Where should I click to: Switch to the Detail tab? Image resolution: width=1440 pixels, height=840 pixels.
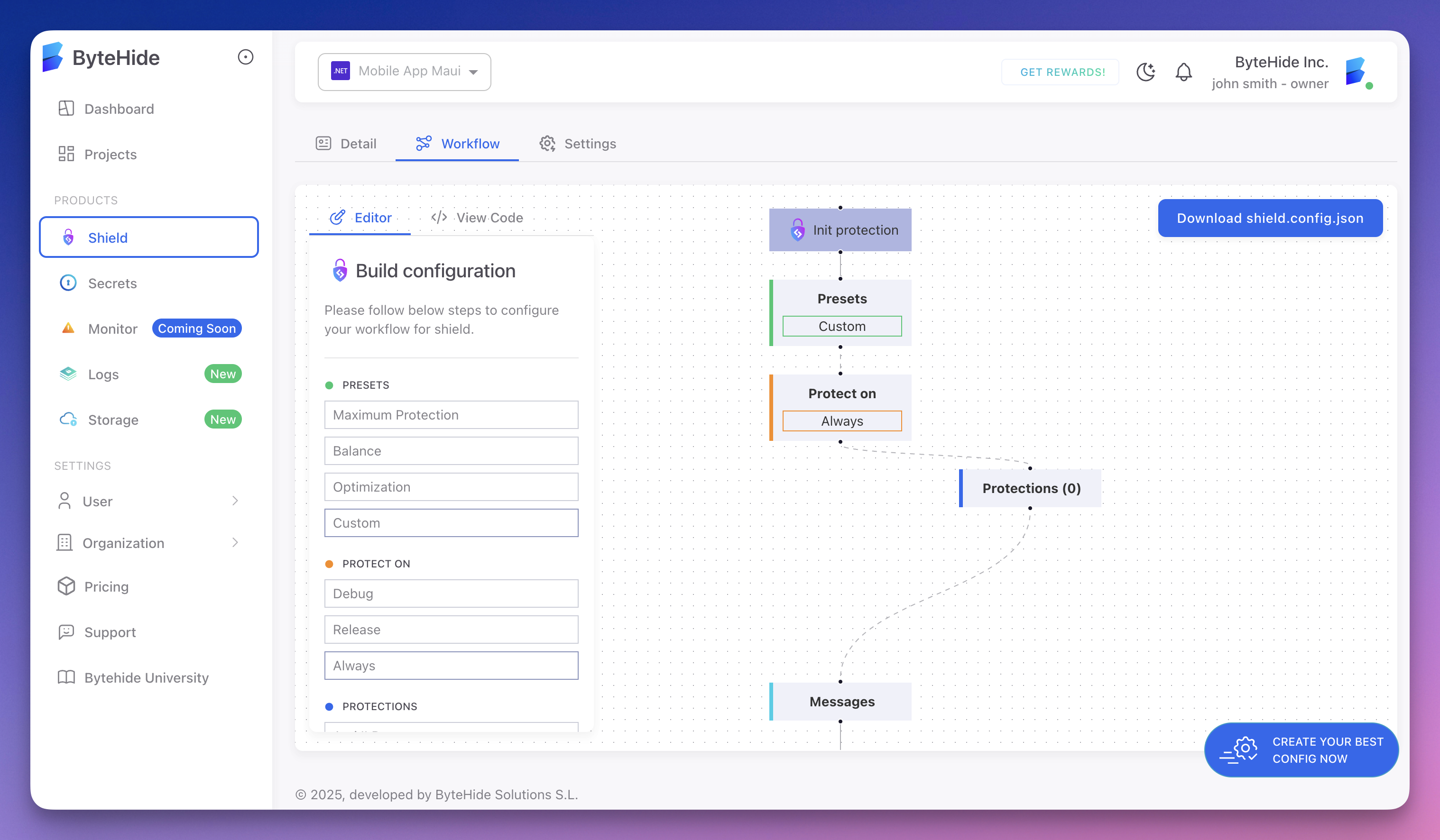[x=346, y=144]
